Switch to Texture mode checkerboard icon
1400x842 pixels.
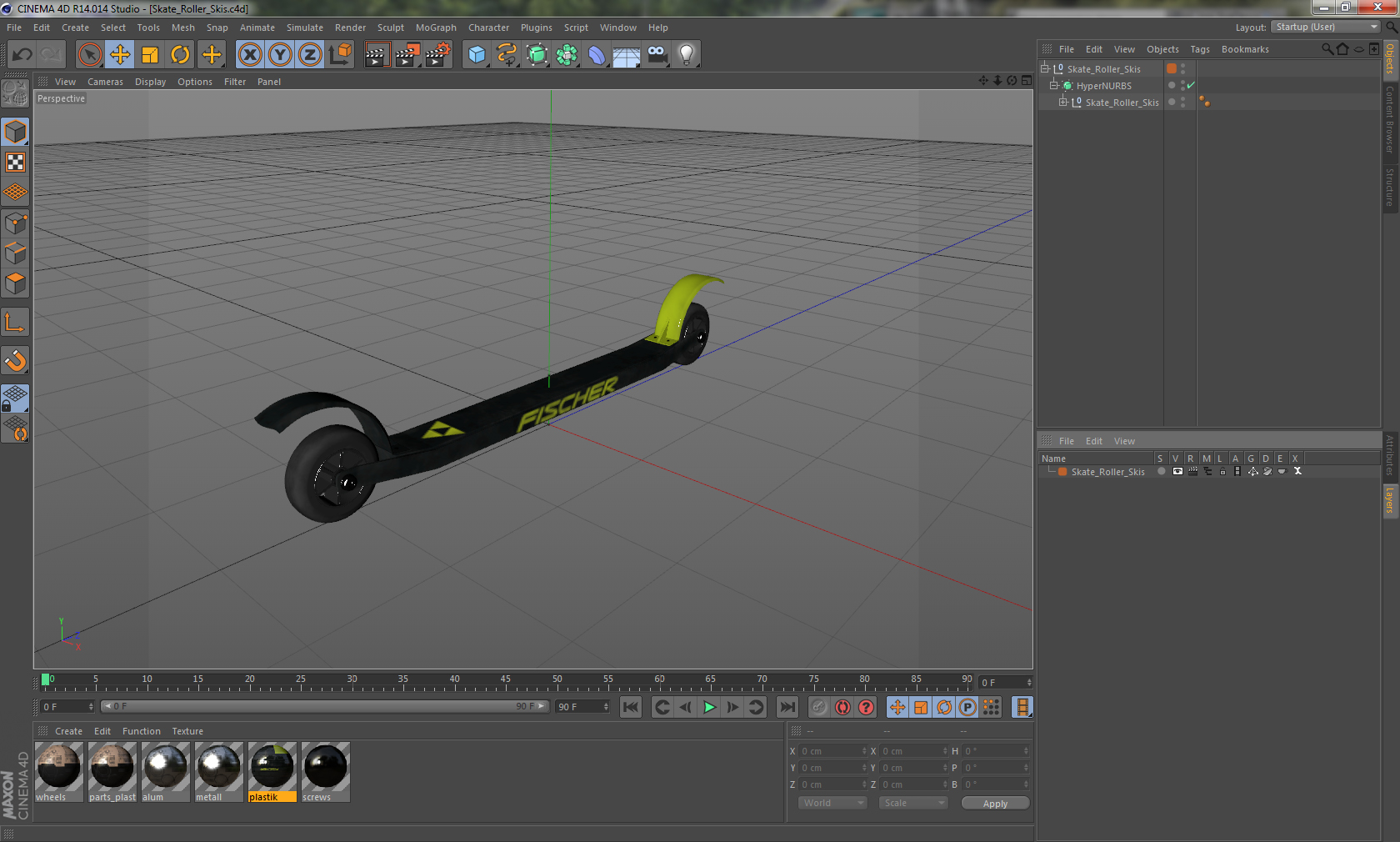click(x=16, y=162)
